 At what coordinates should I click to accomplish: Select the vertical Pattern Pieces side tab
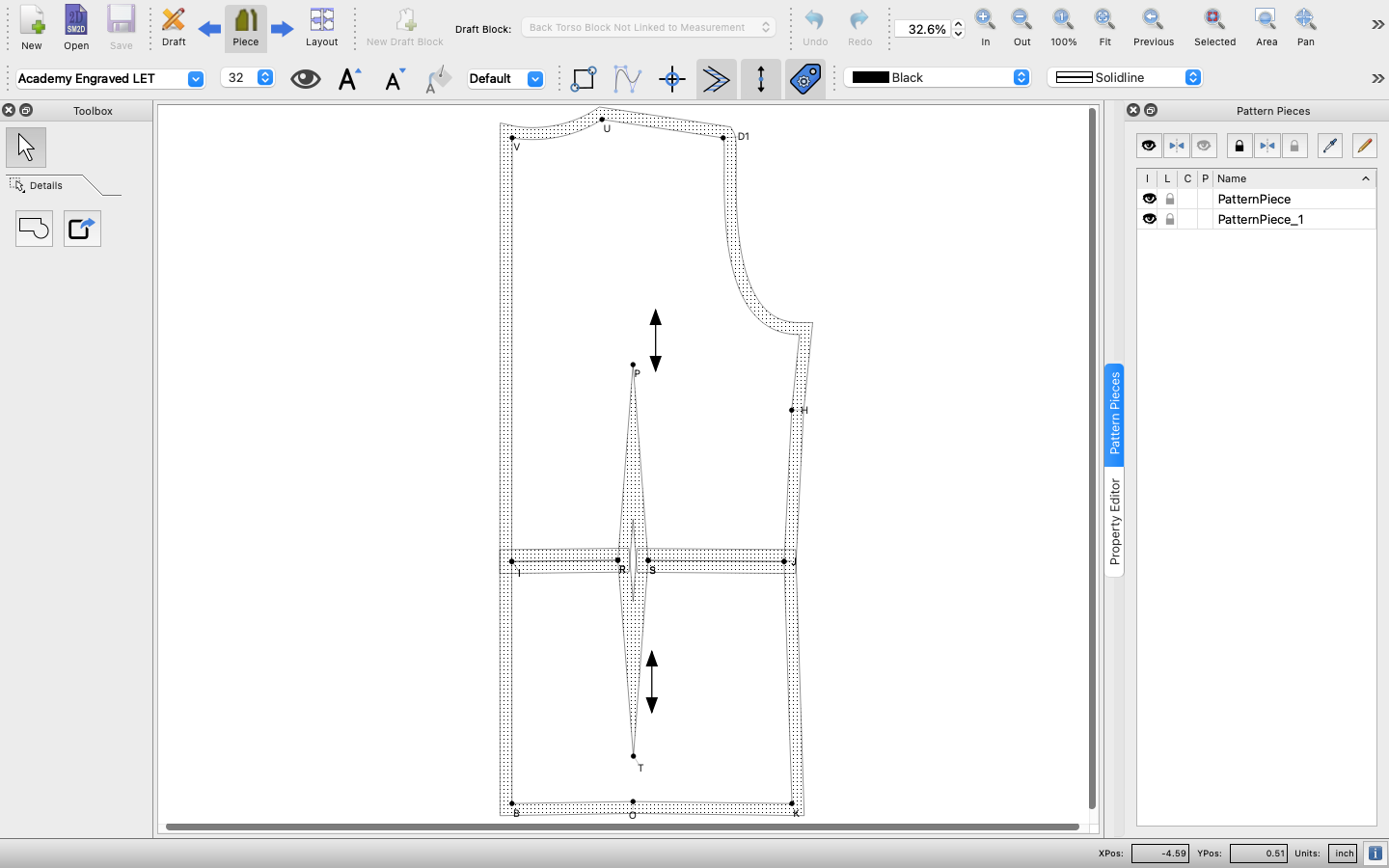coord(1115,414)
